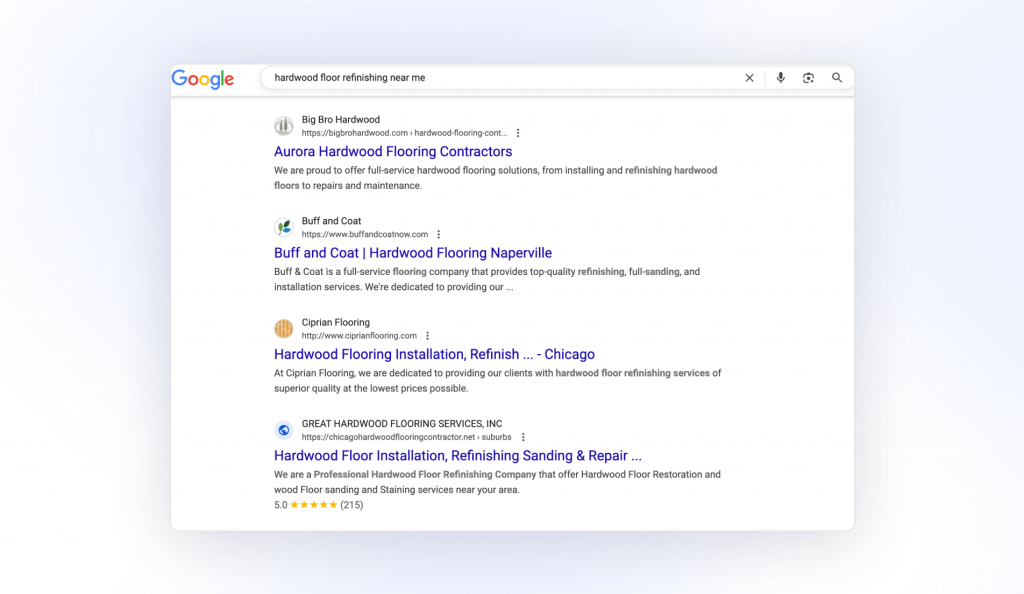Start voice search with microphone icon
The height and width of the screenshot is (594, 1024).
click(x=780, y=78)
